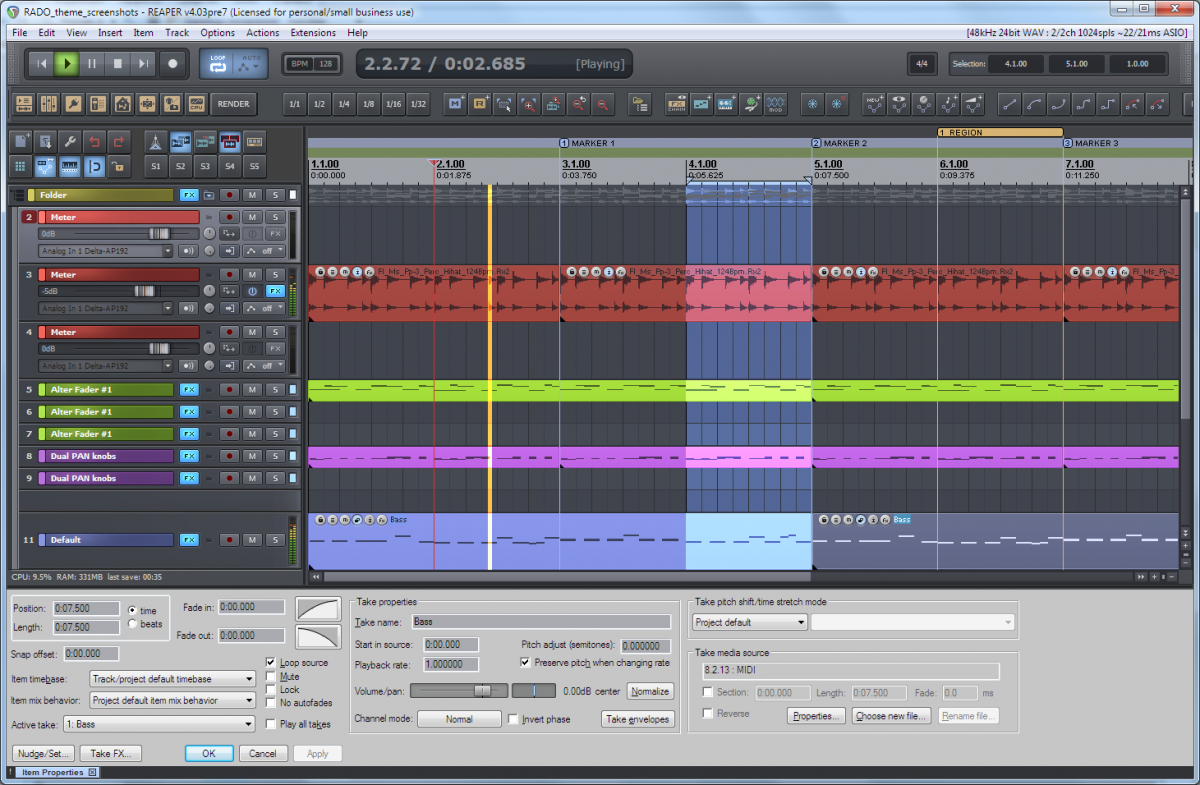Click the MOD parameter modulation icon
Screen dimensions: 1200x785
(x=776, y=104)
